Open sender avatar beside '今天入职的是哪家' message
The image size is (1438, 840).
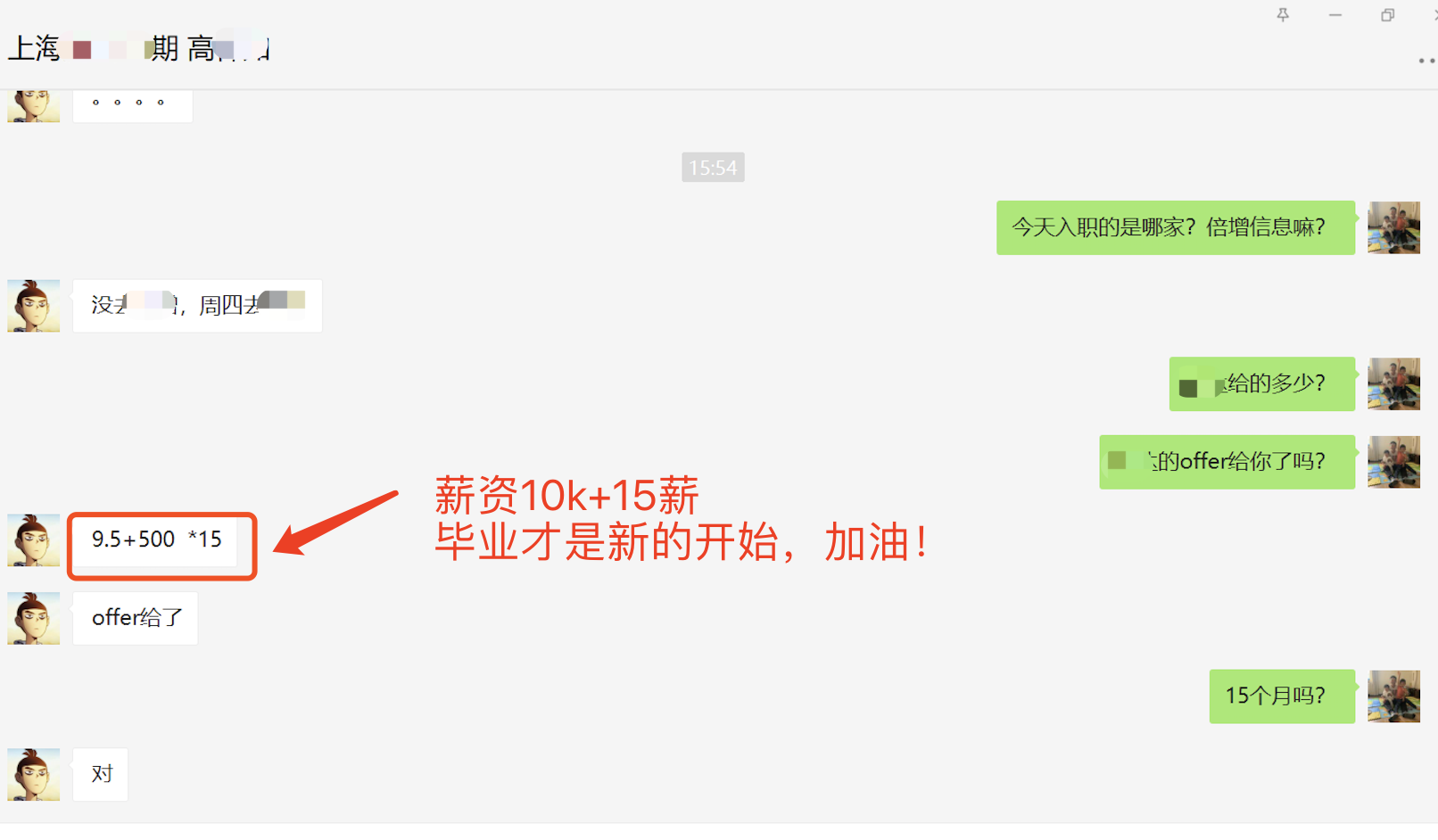click(x=1393, y=227)
